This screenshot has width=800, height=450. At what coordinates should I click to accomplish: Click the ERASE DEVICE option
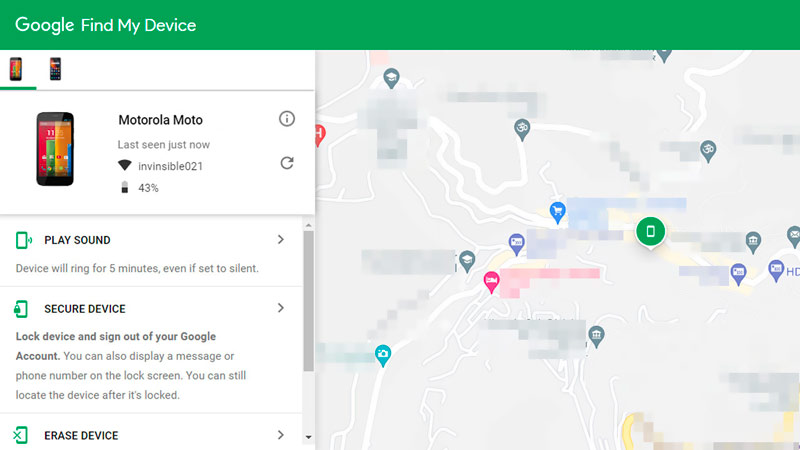81,435
